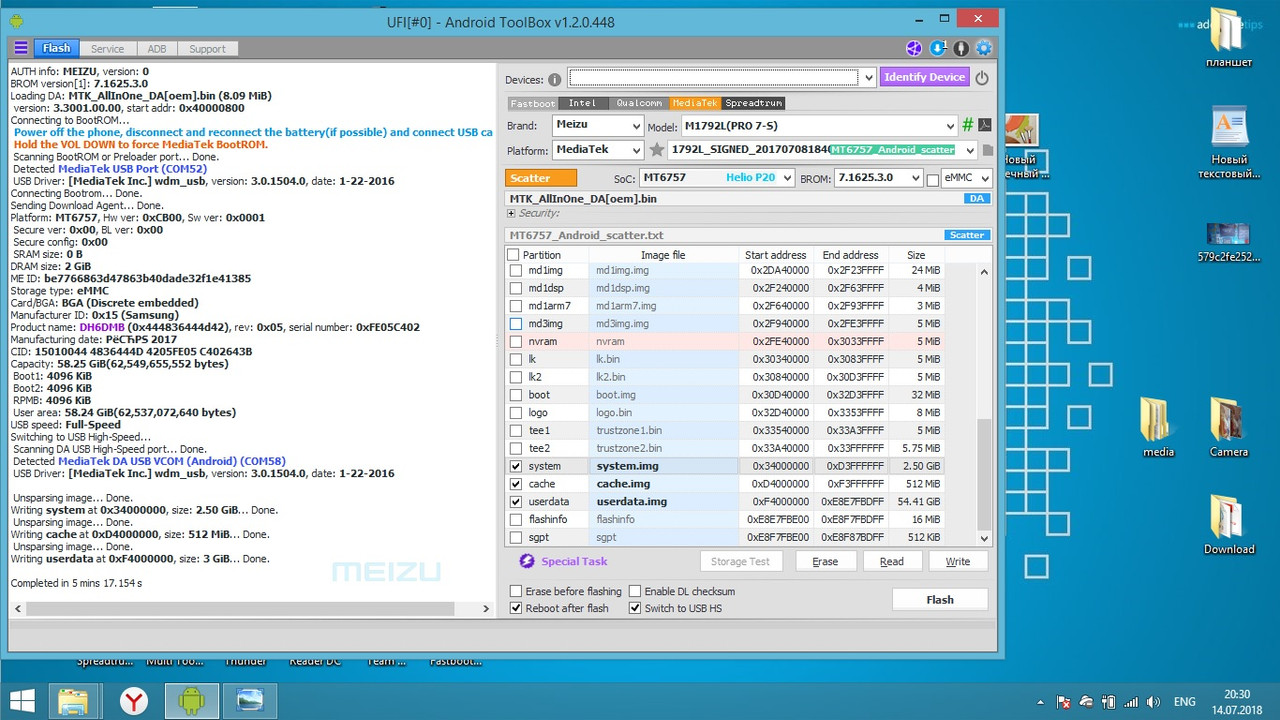Screen dimensions: 1280x720
Task: Click the browse file icon beside the firmware box
Action: click(987, 150)
